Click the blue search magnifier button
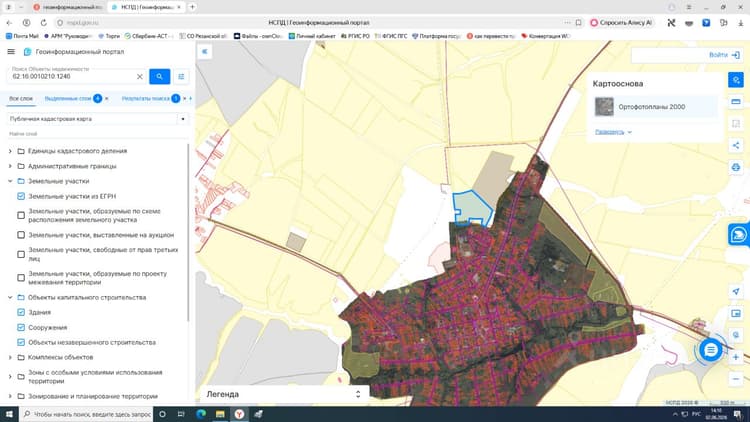750x422 pixels. pos(159,77)
